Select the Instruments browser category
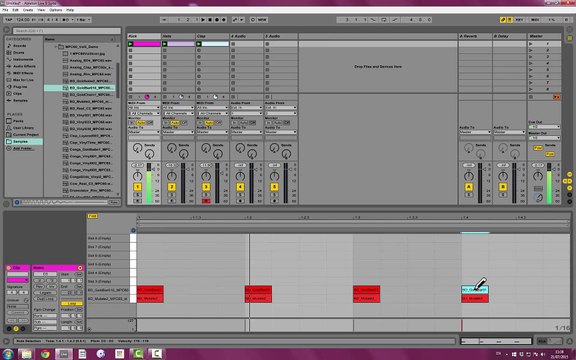 23,60
